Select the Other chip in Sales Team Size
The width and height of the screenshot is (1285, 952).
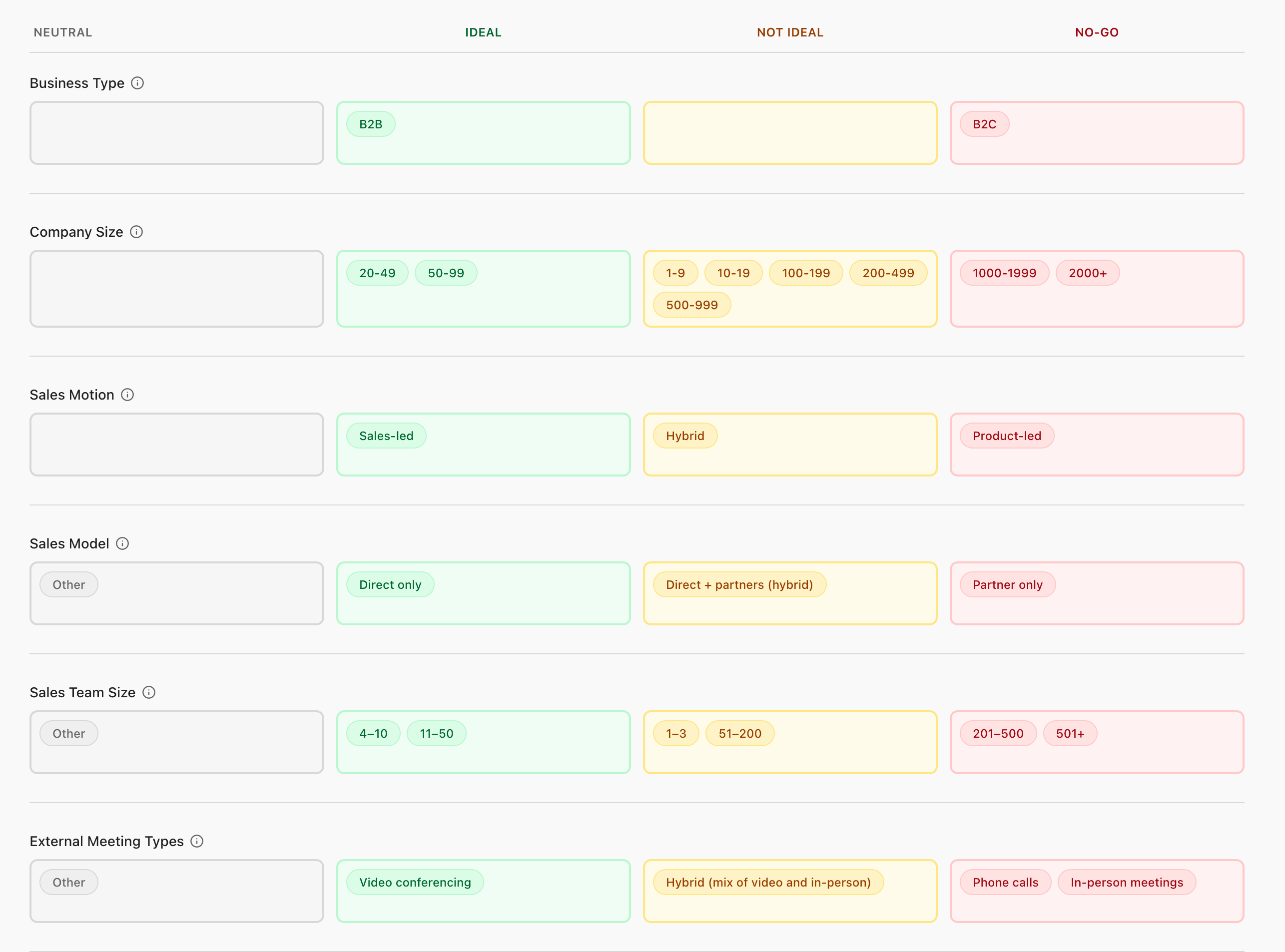[x=68, y=734]
